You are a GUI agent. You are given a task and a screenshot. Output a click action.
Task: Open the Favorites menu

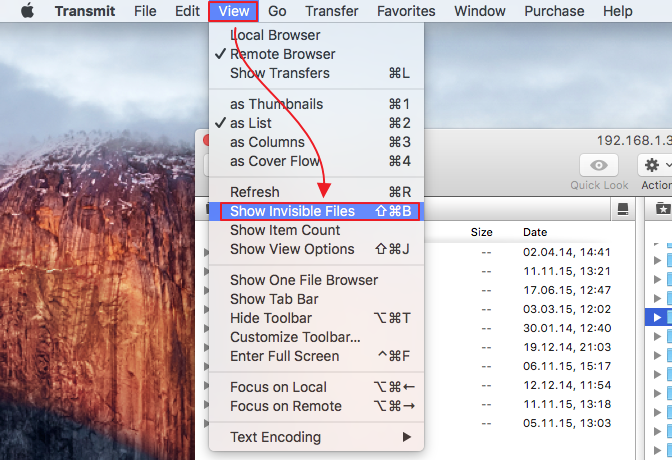pos(406,11)
